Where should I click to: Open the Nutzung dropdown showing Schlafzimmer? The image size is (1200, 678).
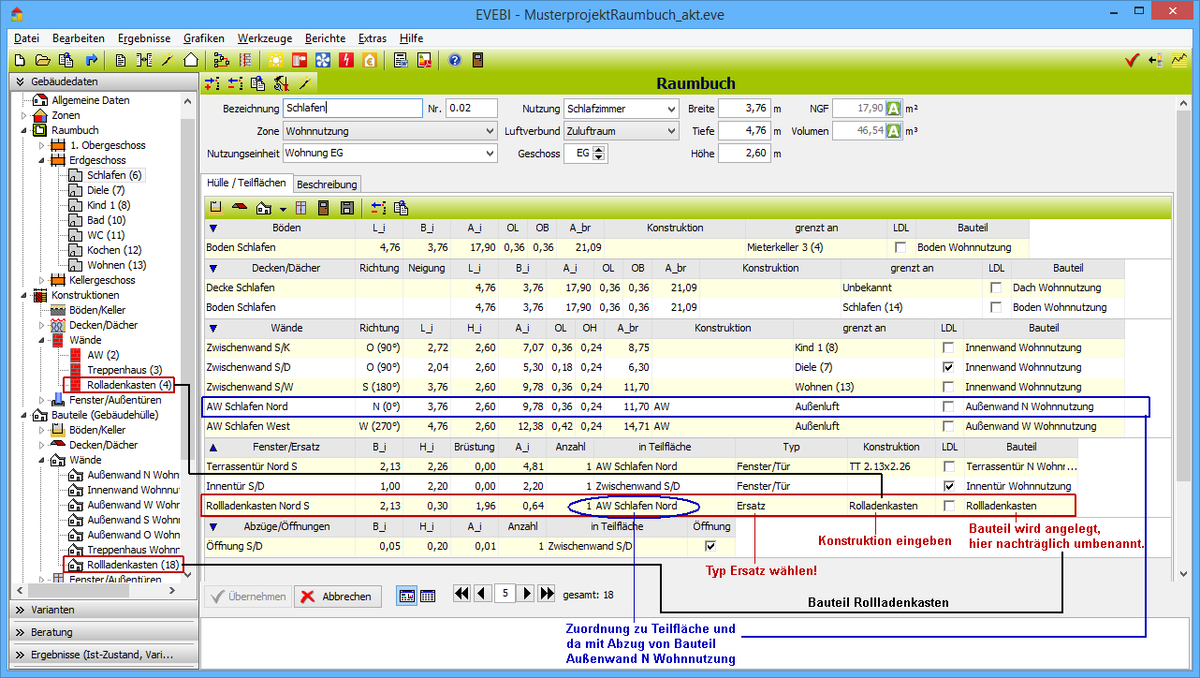[x=670, y=108]
